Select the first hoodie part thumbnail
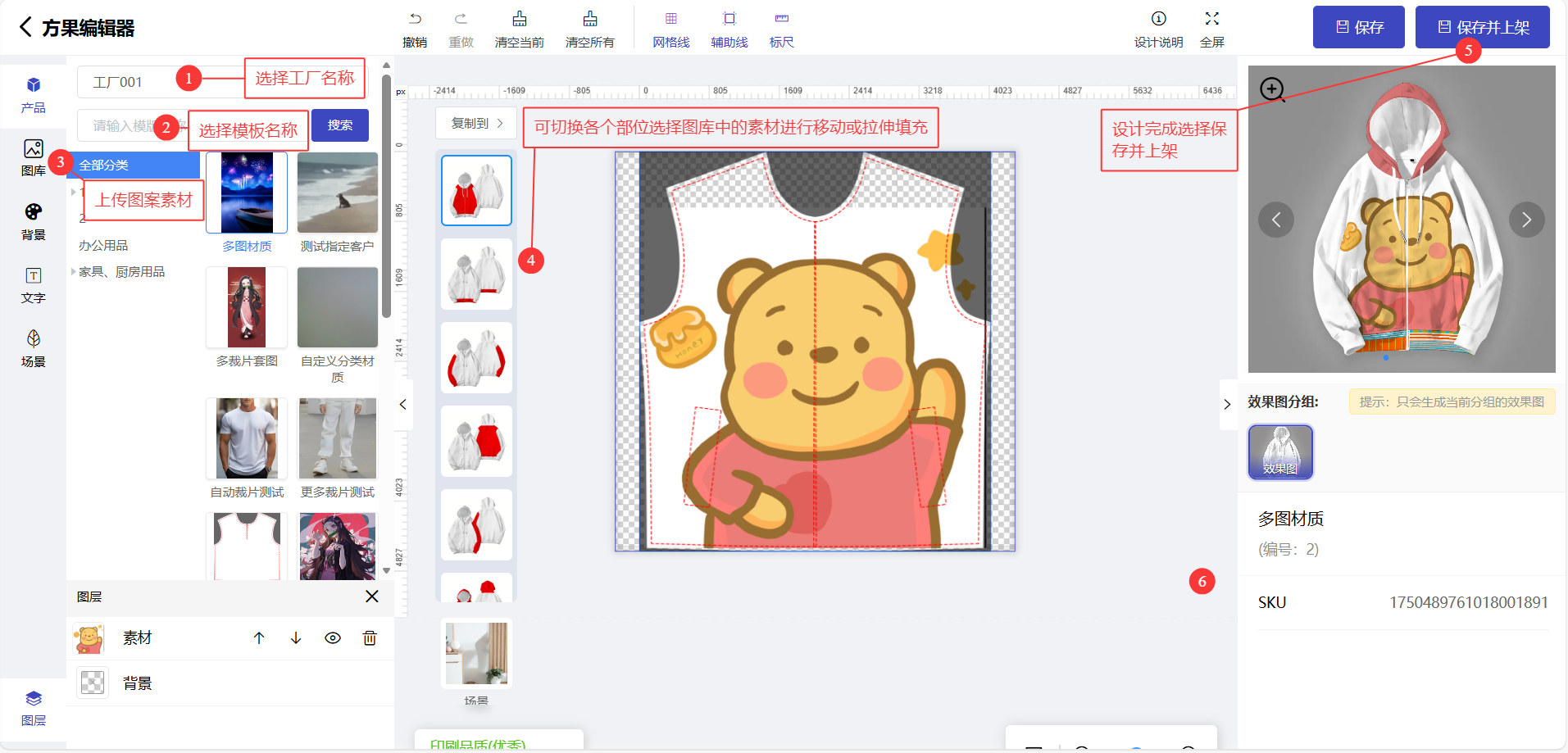This screenshot has width=1568, height=753. coord(476,190)
